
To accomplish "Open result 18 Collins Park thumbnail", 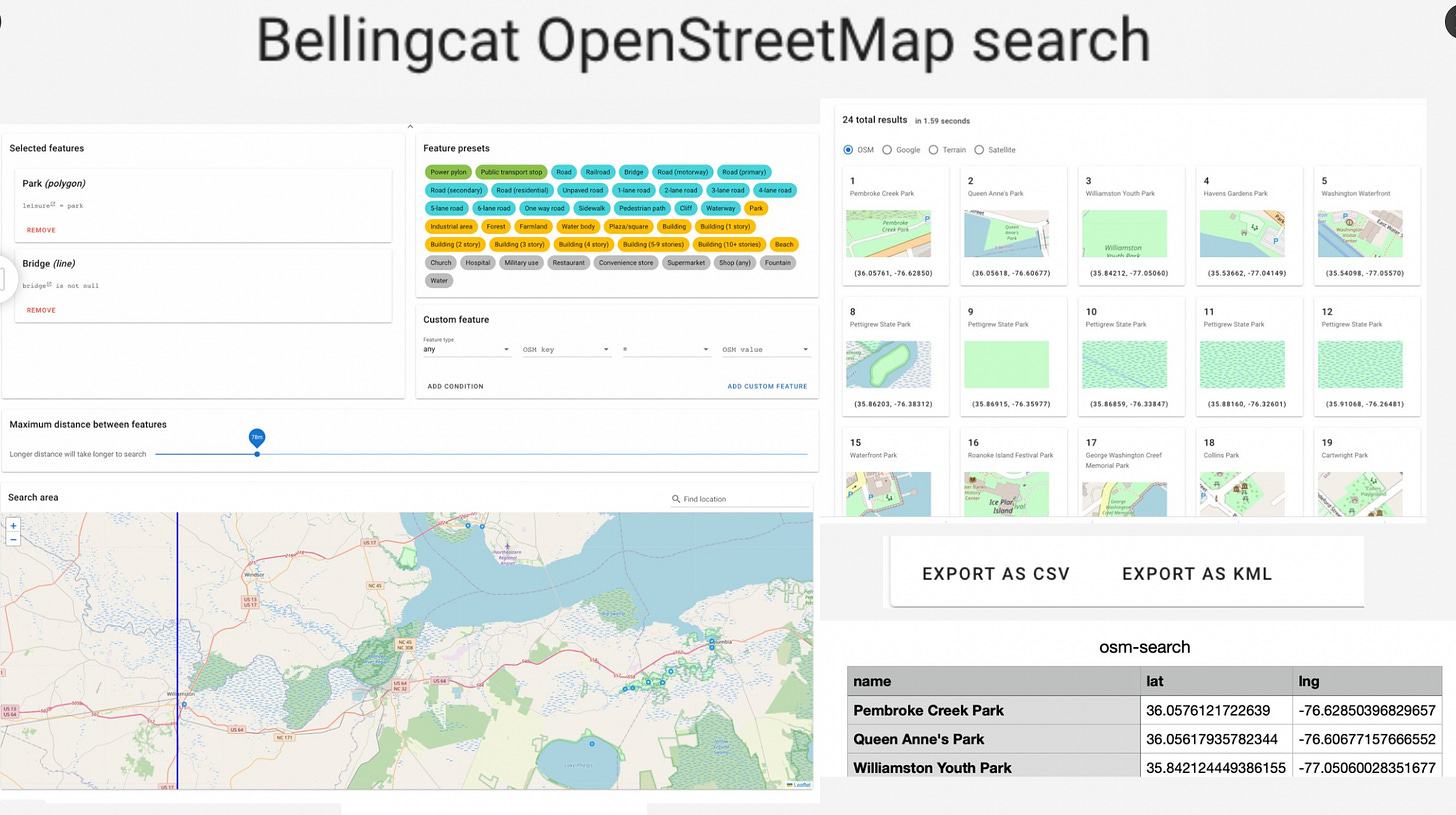I will 1243,494.
